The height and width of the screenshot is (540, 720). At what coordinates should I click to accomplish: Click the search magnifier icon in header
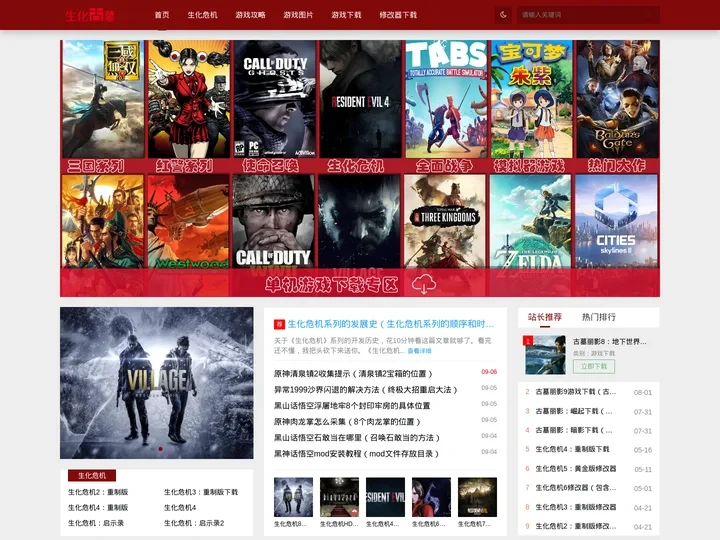coord(649,15)
